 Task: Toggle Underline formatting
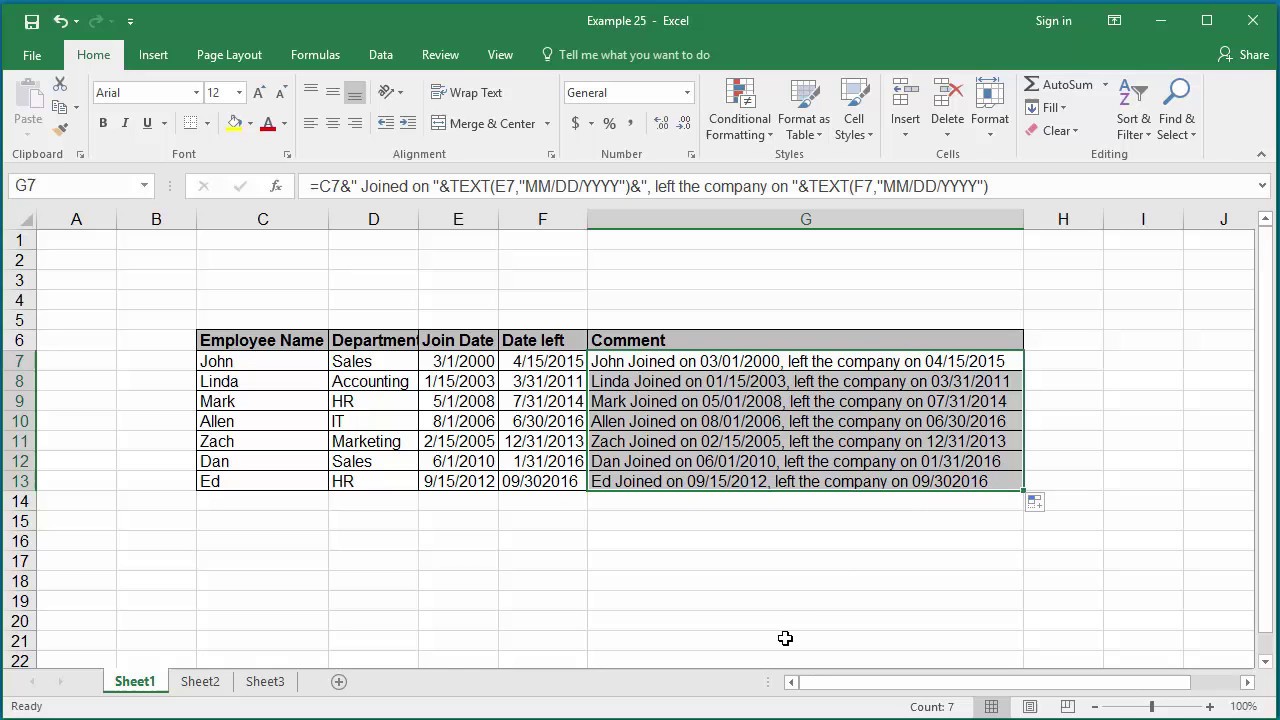[x=147, y=123]
